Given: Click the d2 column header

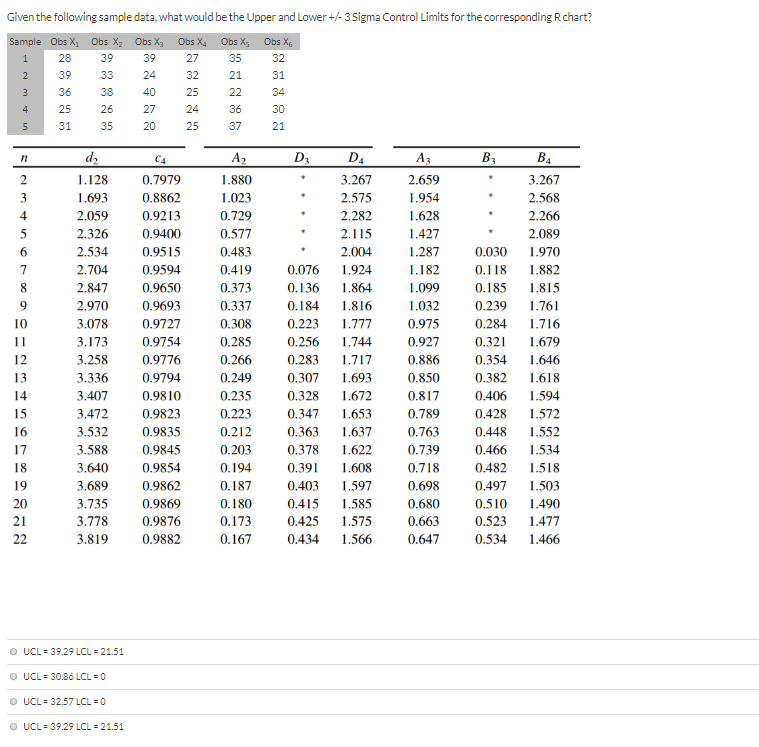Looking at the screenshot, I should 91,158.
